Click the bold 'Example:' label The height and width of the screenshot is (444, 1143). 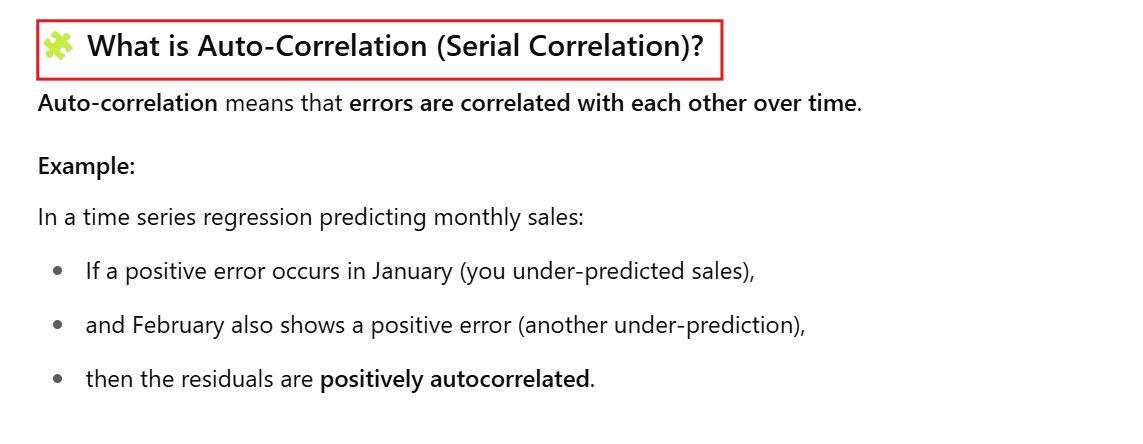[x=86, y=167]
